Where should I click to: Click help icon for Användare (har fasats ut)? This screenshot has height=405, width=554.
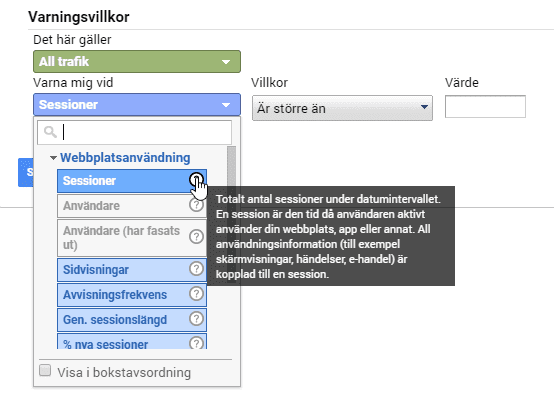point(196,236)
